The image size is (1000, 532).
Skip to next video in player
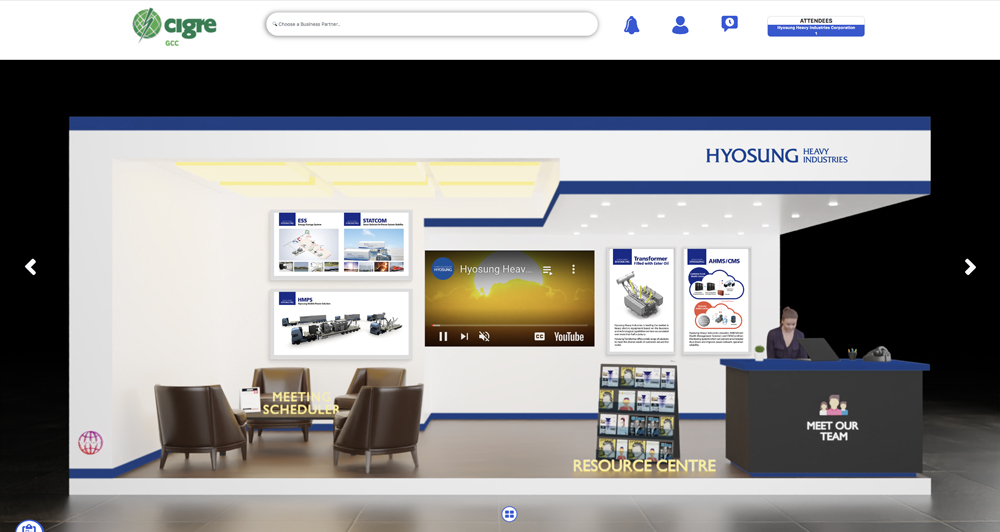coord(464,337)
